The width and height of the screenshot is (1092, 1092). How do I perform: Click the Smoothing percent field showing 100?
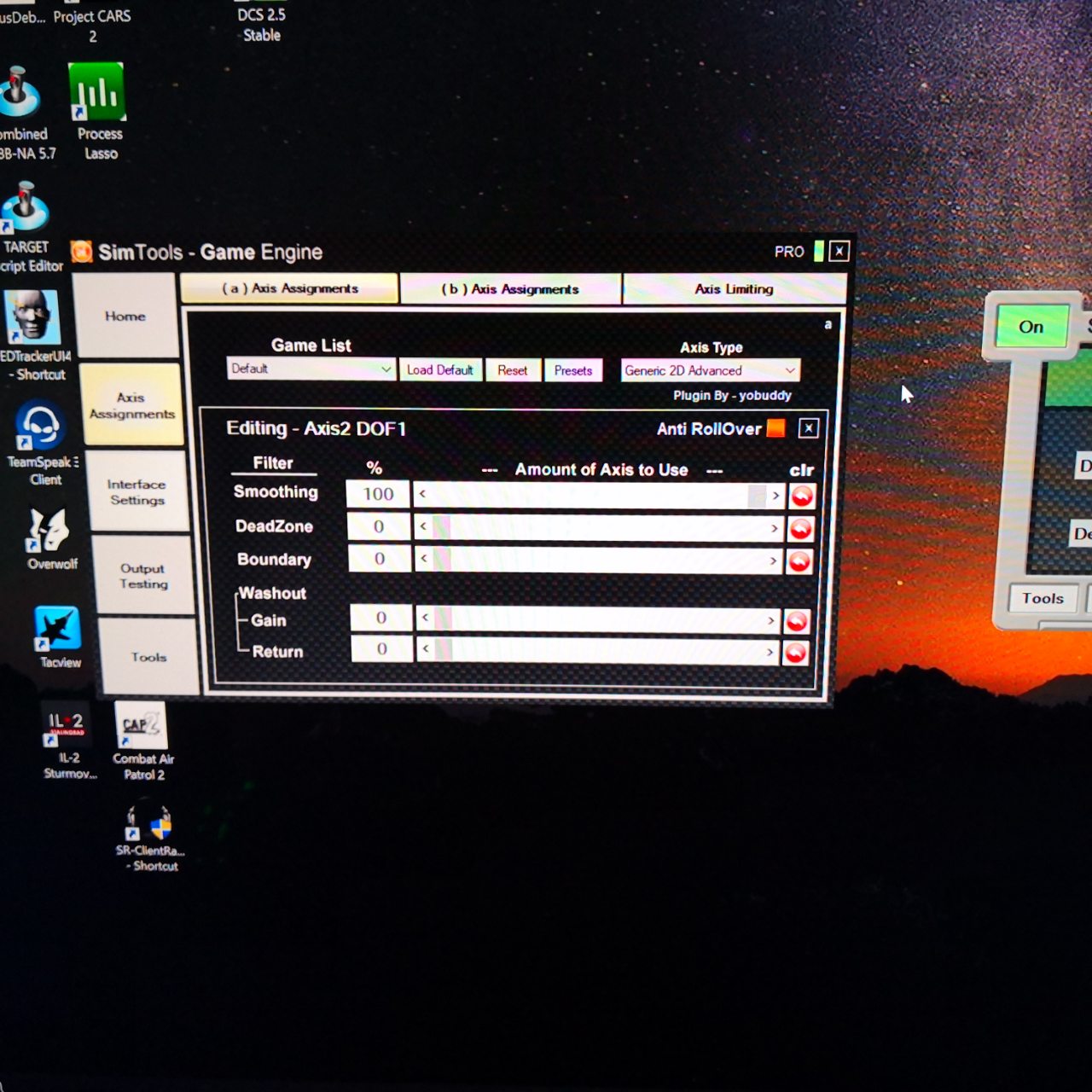(x=378, y=494)
